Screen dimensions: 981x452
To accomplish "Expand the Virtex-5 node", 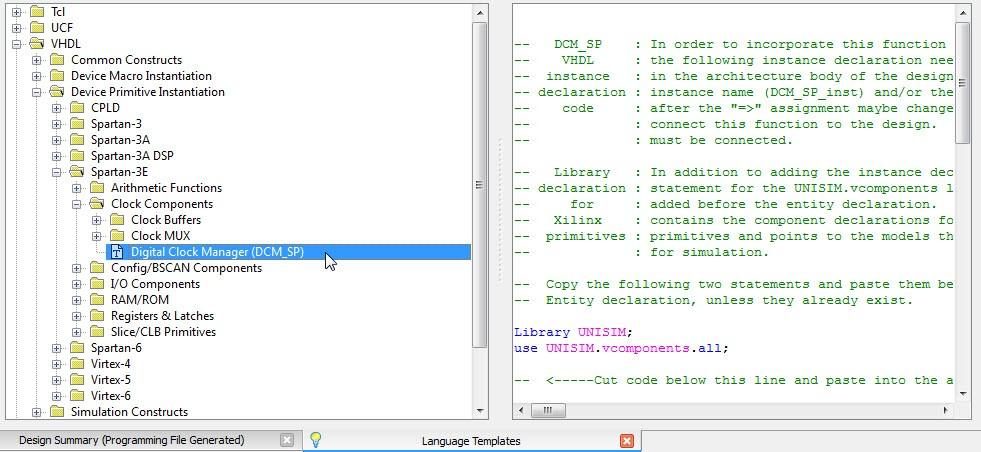I will click(56, 380).
